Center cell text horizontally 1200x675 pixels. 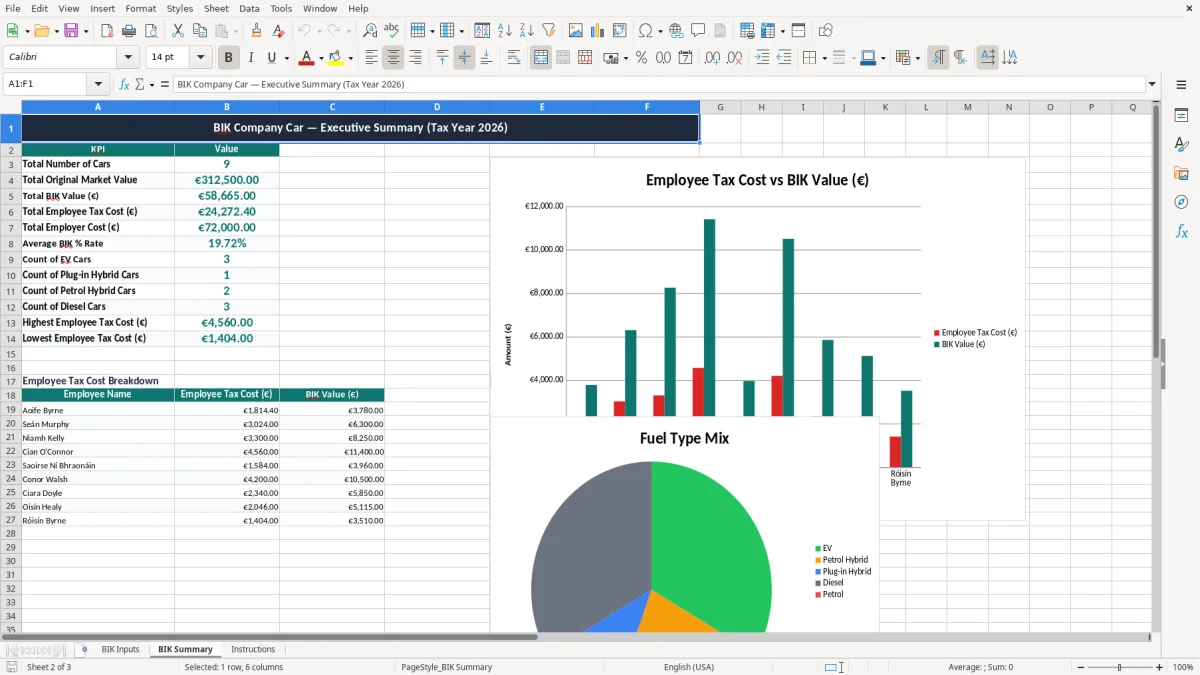[x=394, y=58]
